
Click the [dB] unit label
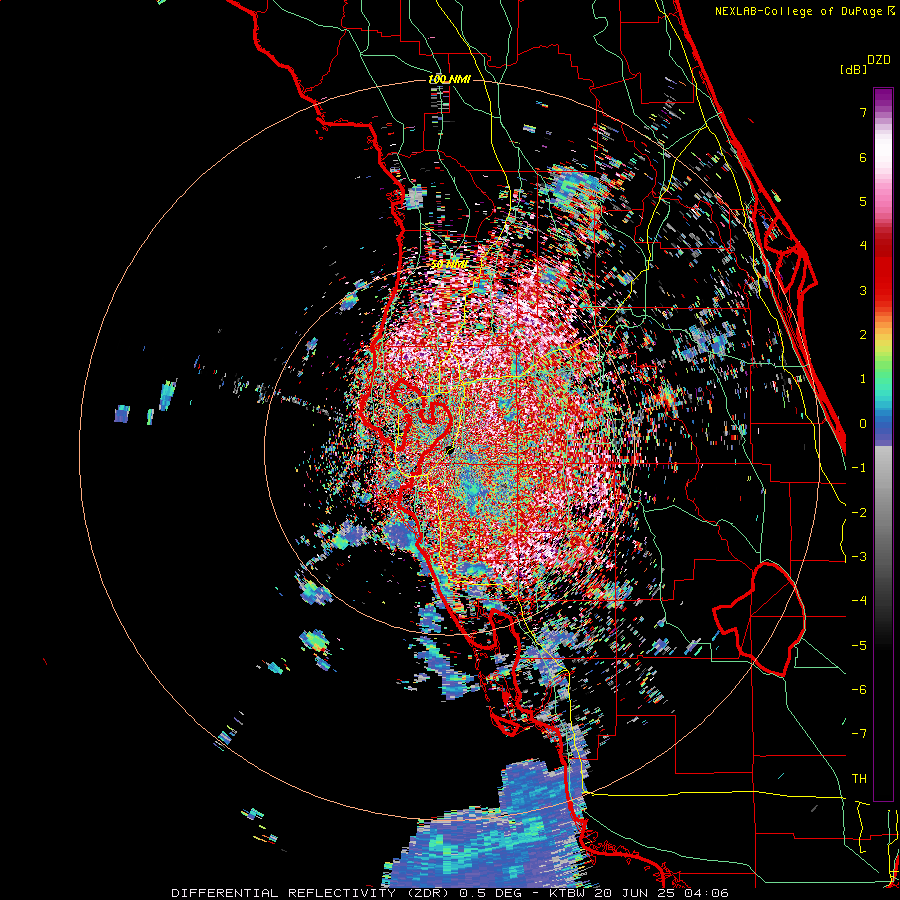853,69
